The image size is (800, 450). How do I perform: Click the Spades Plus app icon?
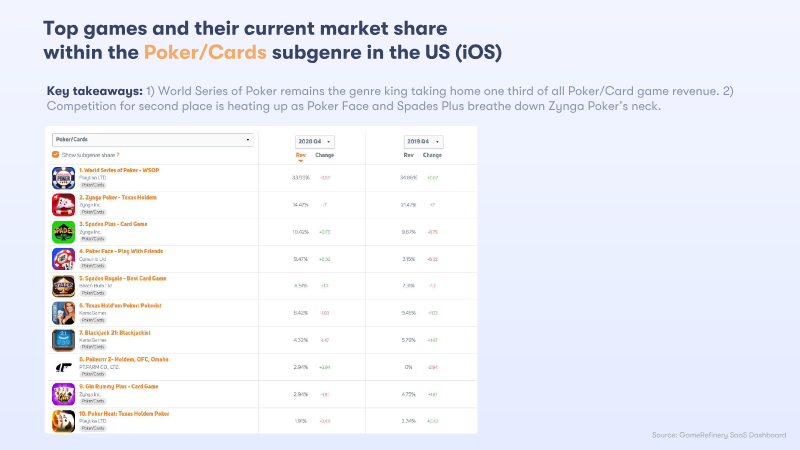63,232
